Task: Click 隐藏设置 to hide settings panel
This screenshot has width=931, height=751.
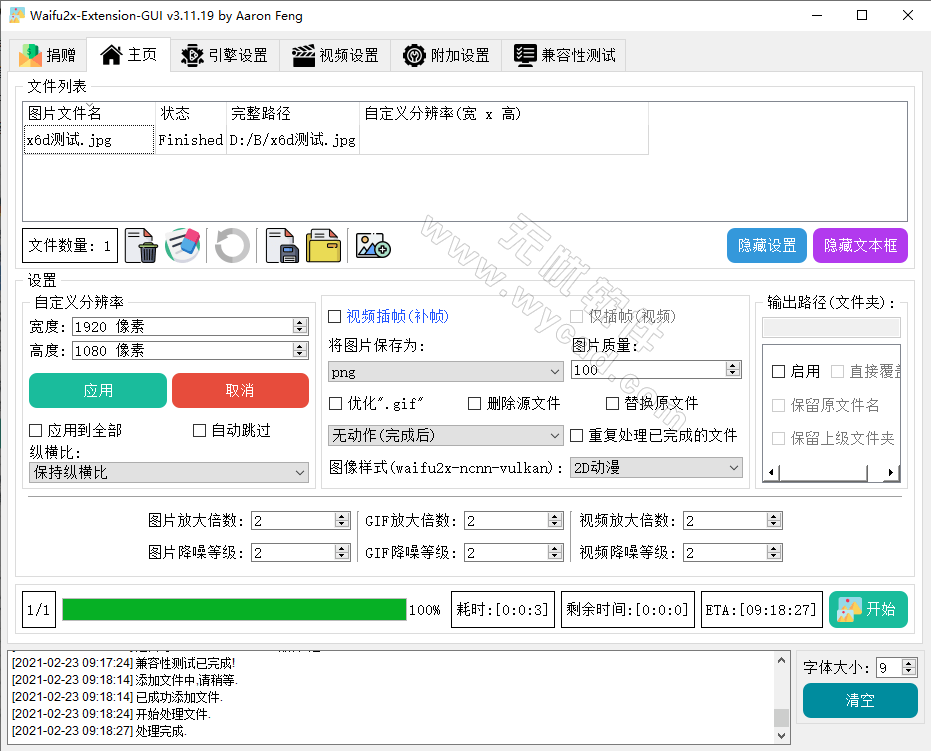Action: 766,245
